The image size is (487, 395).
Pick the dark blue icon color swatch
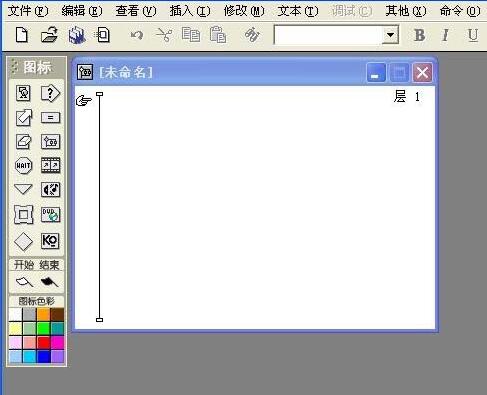(43, 356)
